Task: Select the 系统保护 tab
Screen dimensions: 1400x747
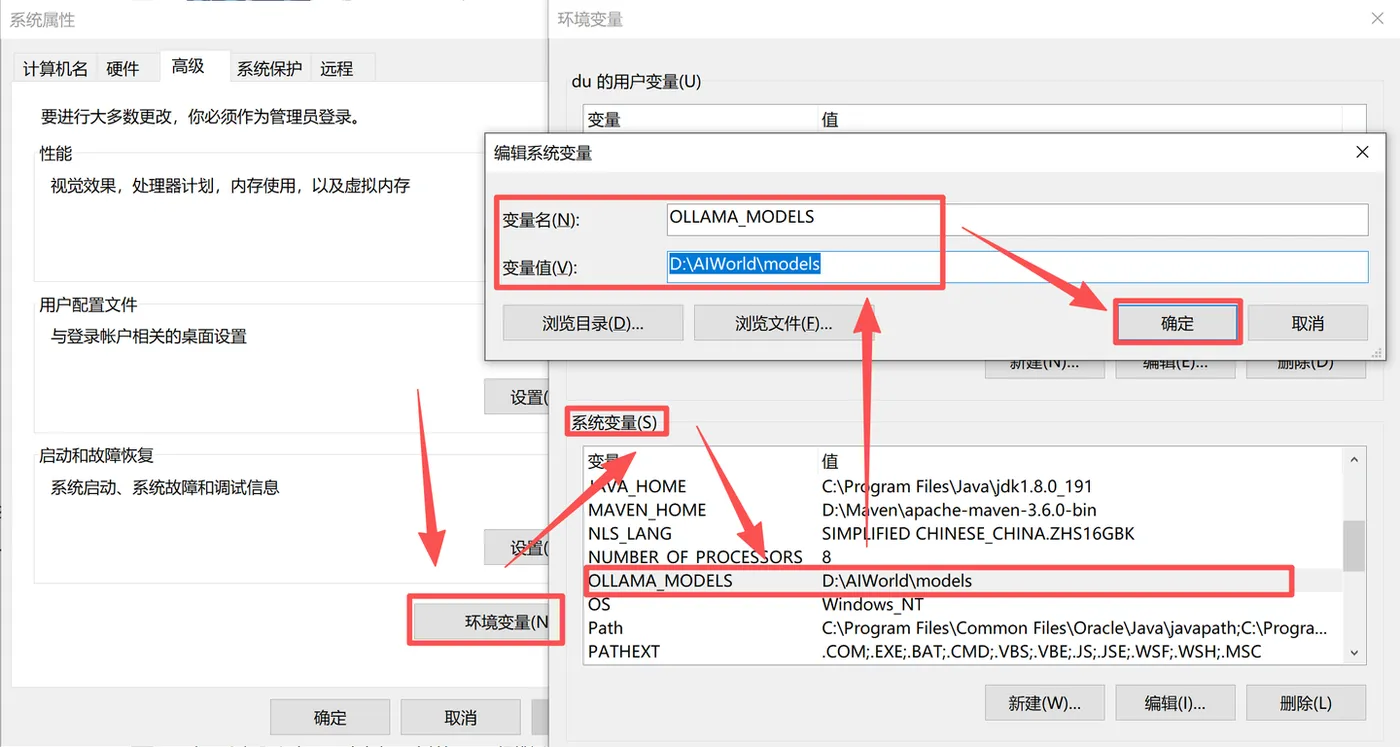Action: (269, 68)
